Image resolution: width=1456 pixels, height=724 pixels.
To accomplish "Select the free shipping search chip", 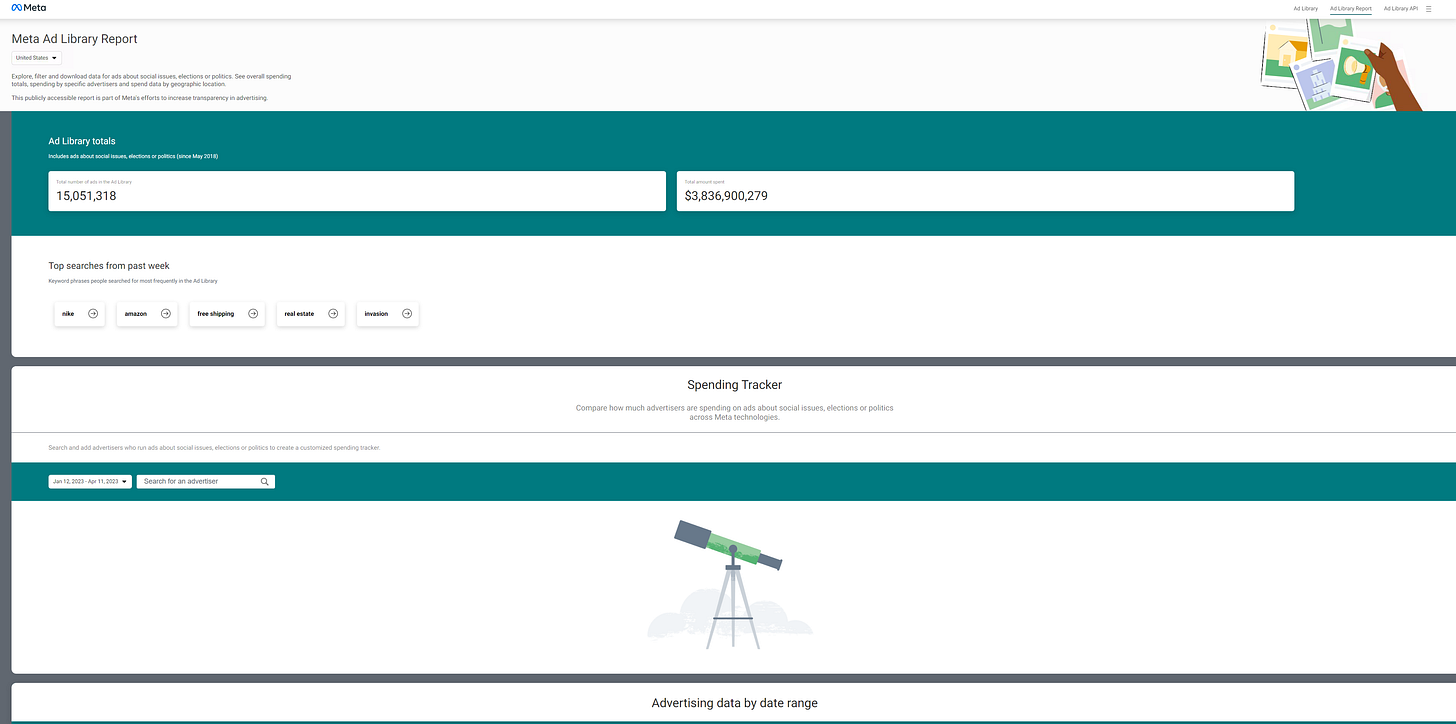I will pos(227,313).
